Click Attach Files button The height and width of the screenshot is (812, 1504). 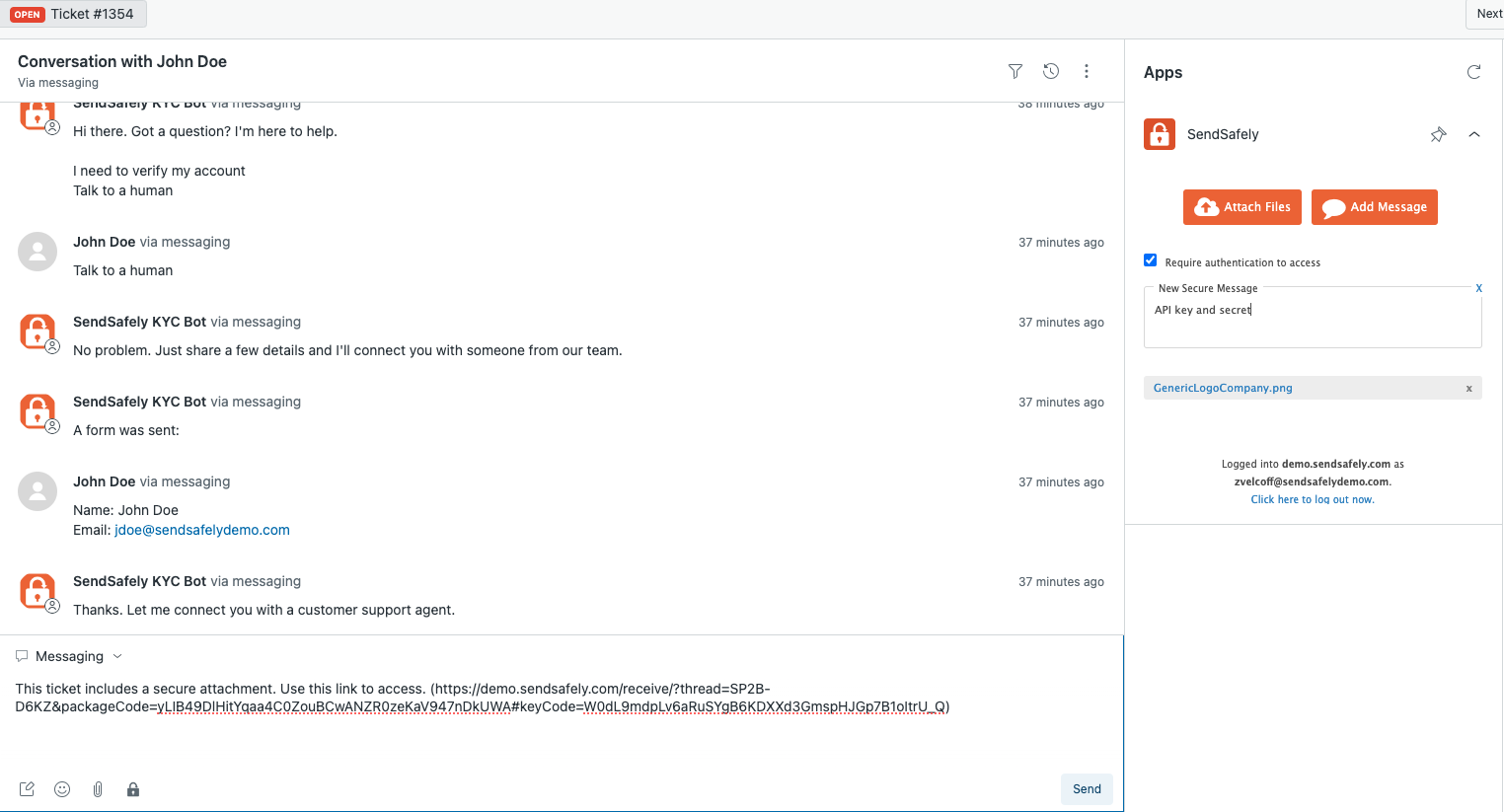tap(1242, 207)
